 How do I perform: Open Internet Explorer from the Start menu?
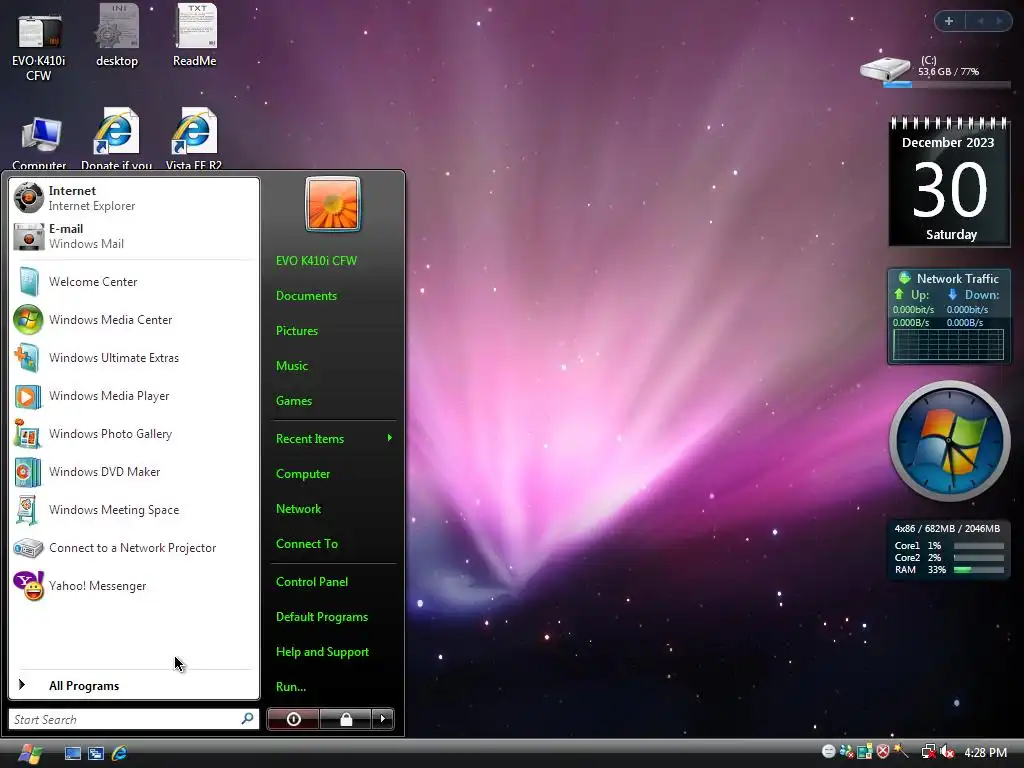coord(134,198)
